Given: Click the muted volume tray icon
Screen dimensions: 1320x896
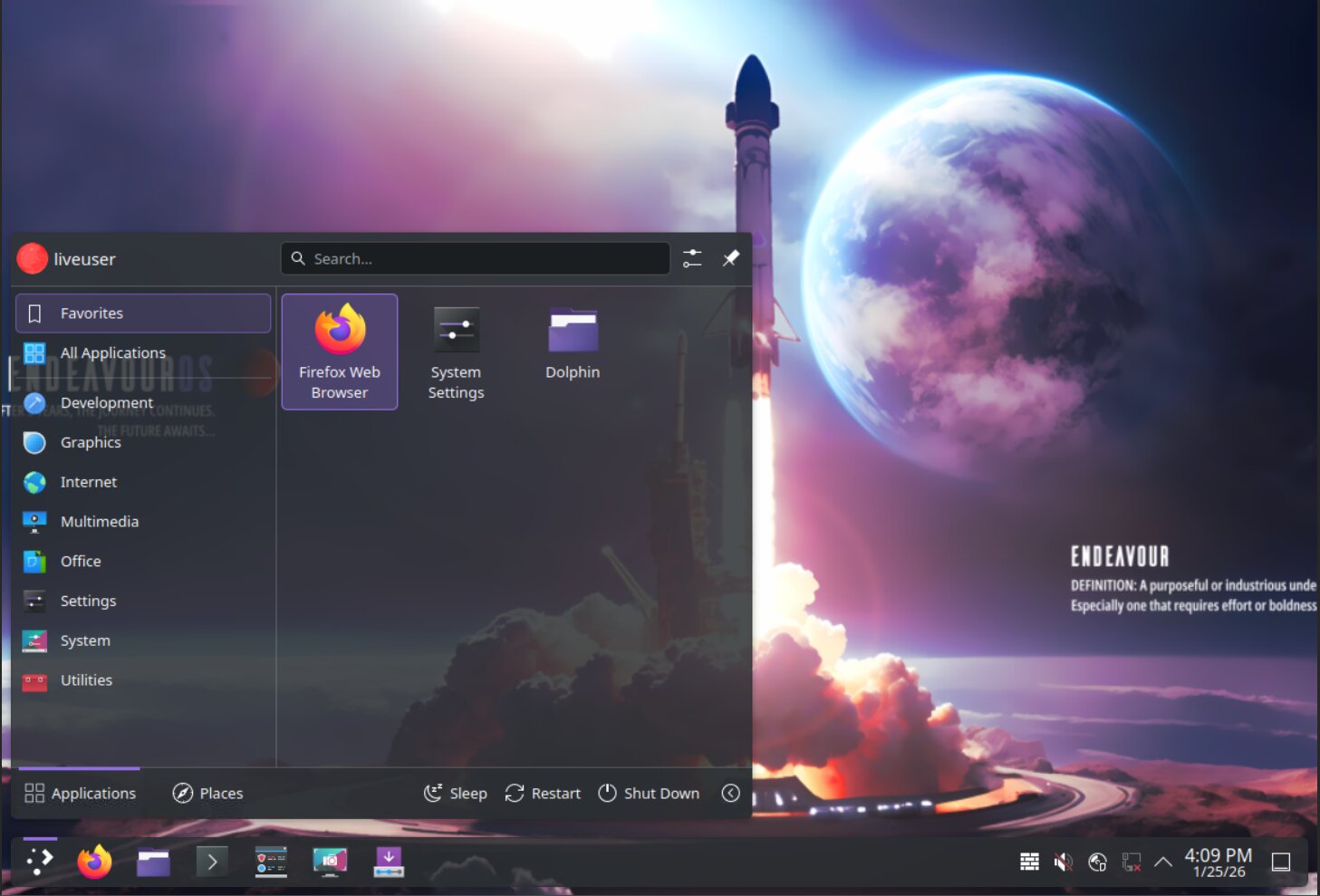Looking at the screenshot, I should click(1064, 862).
